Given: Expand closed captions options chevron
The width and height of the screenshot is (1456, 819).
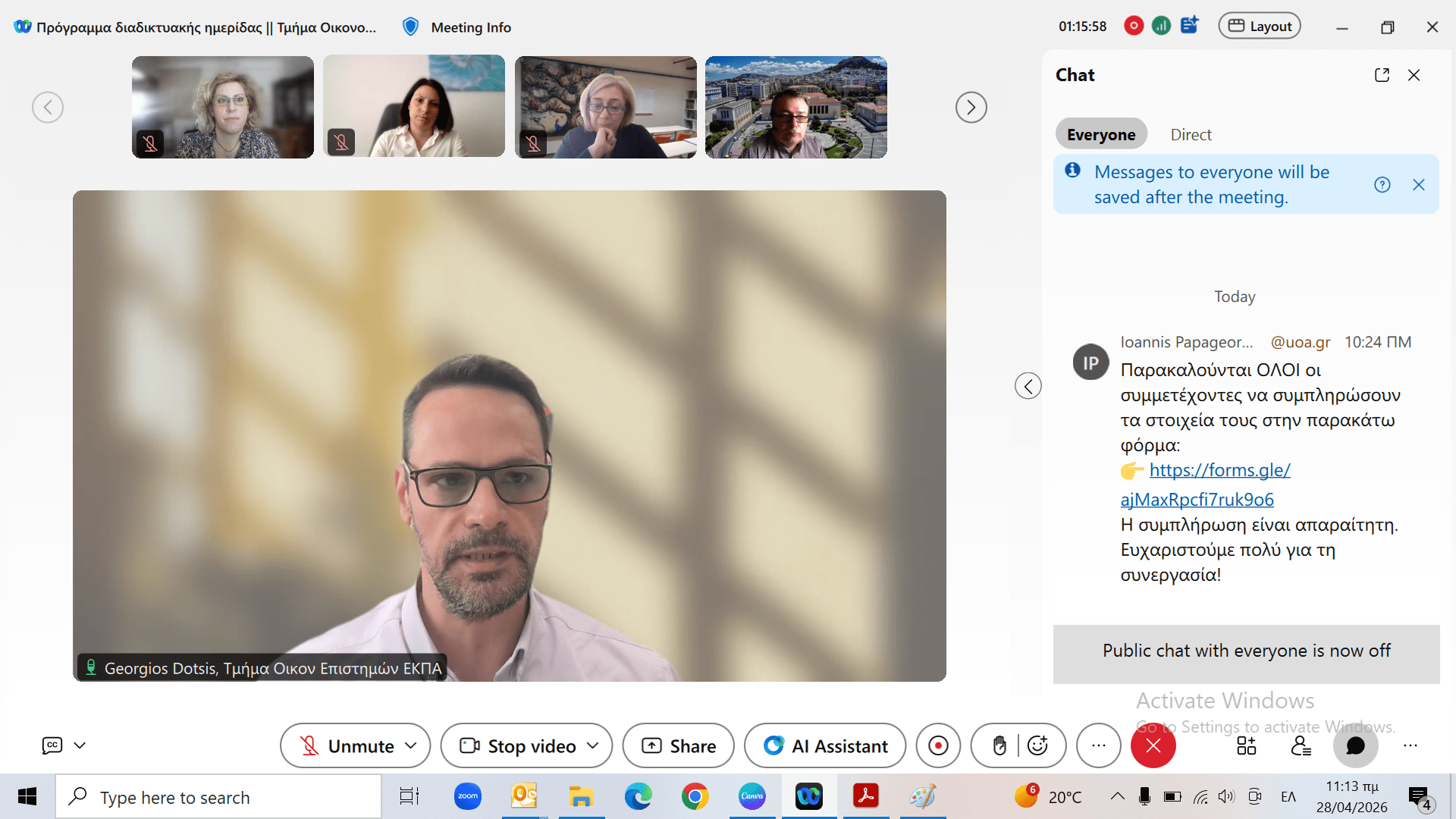Looking at the screenshot, I should pyautogui.click(x=80, y=745).
